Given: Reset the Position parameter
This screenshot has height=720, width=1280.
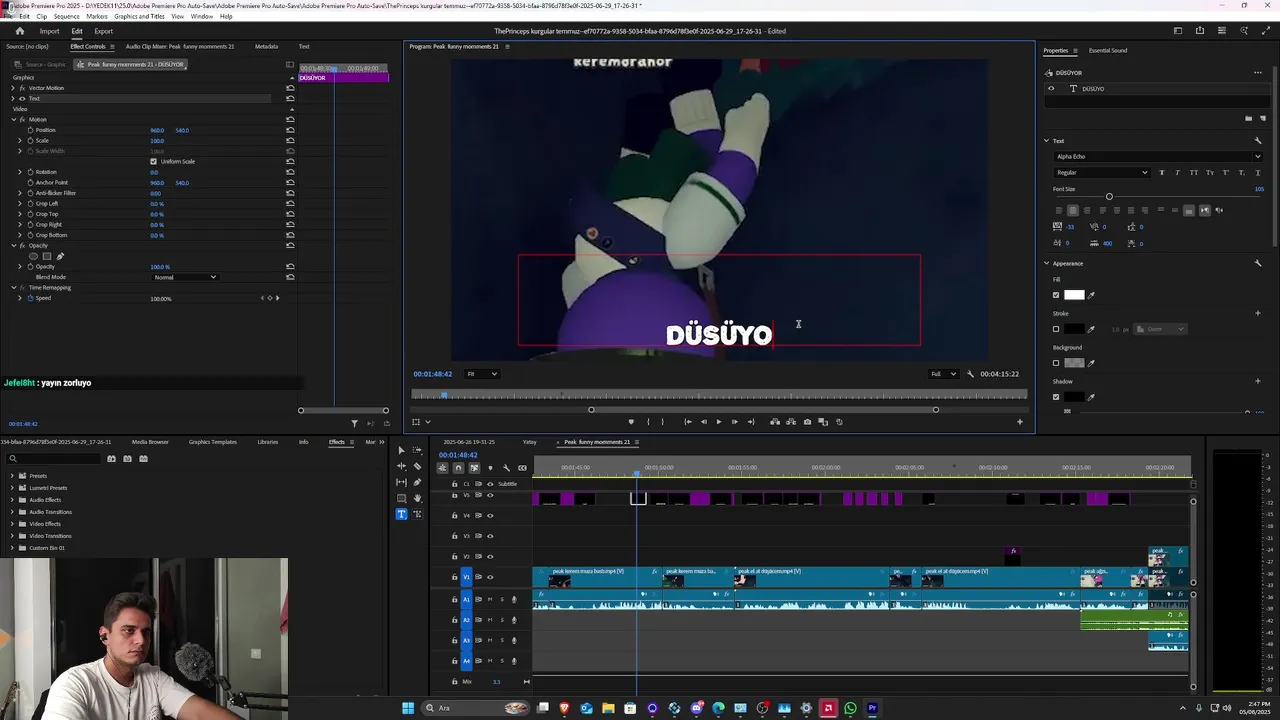Looking at the screenshot, I should pos(290,130).
